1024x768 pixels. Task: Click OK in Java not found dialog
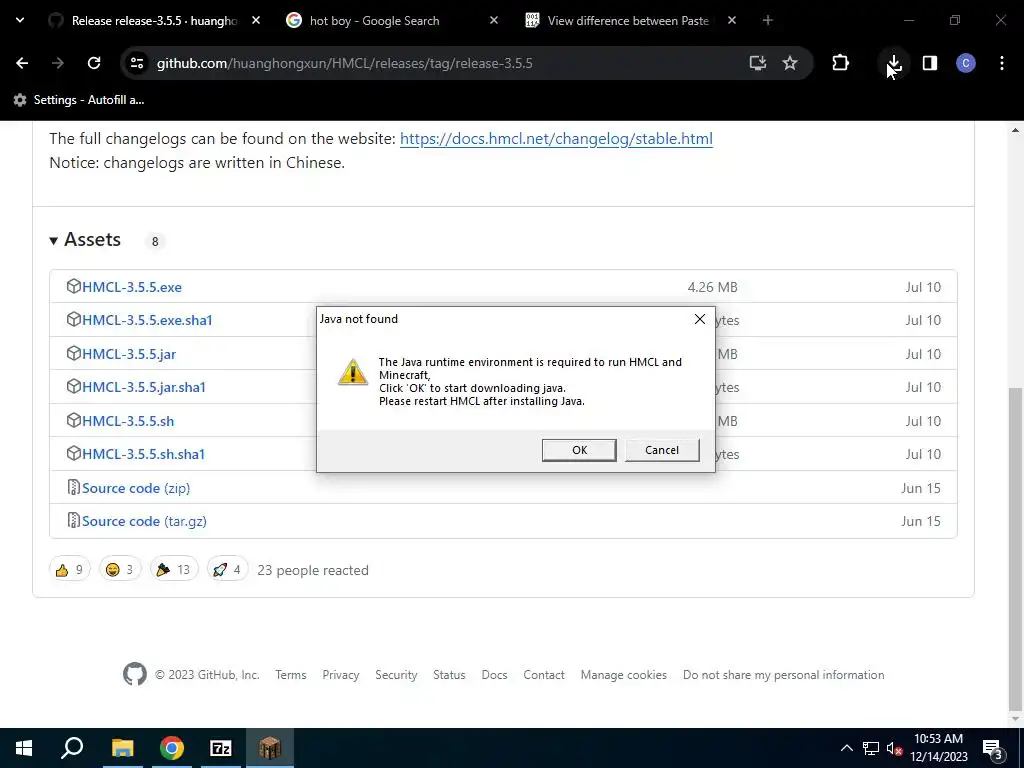579,450
